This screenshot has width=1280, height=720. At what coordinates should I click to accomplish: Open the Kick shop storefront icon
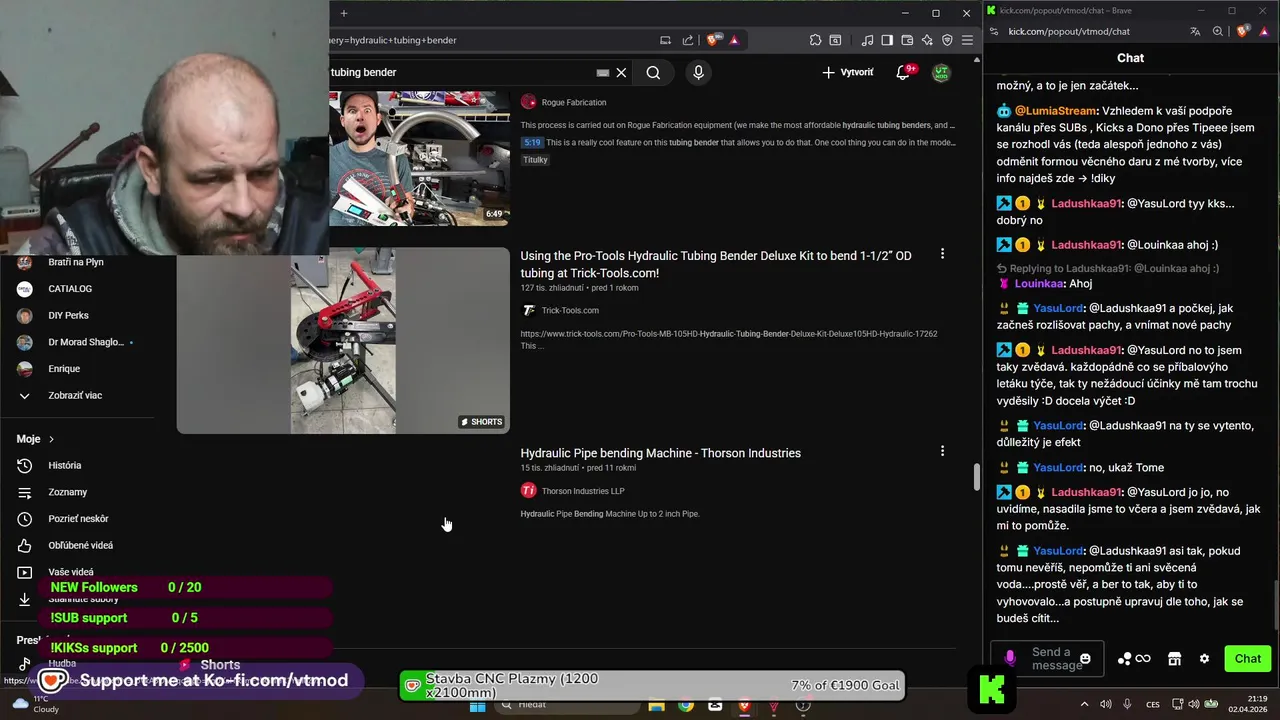click(1174, 659)
